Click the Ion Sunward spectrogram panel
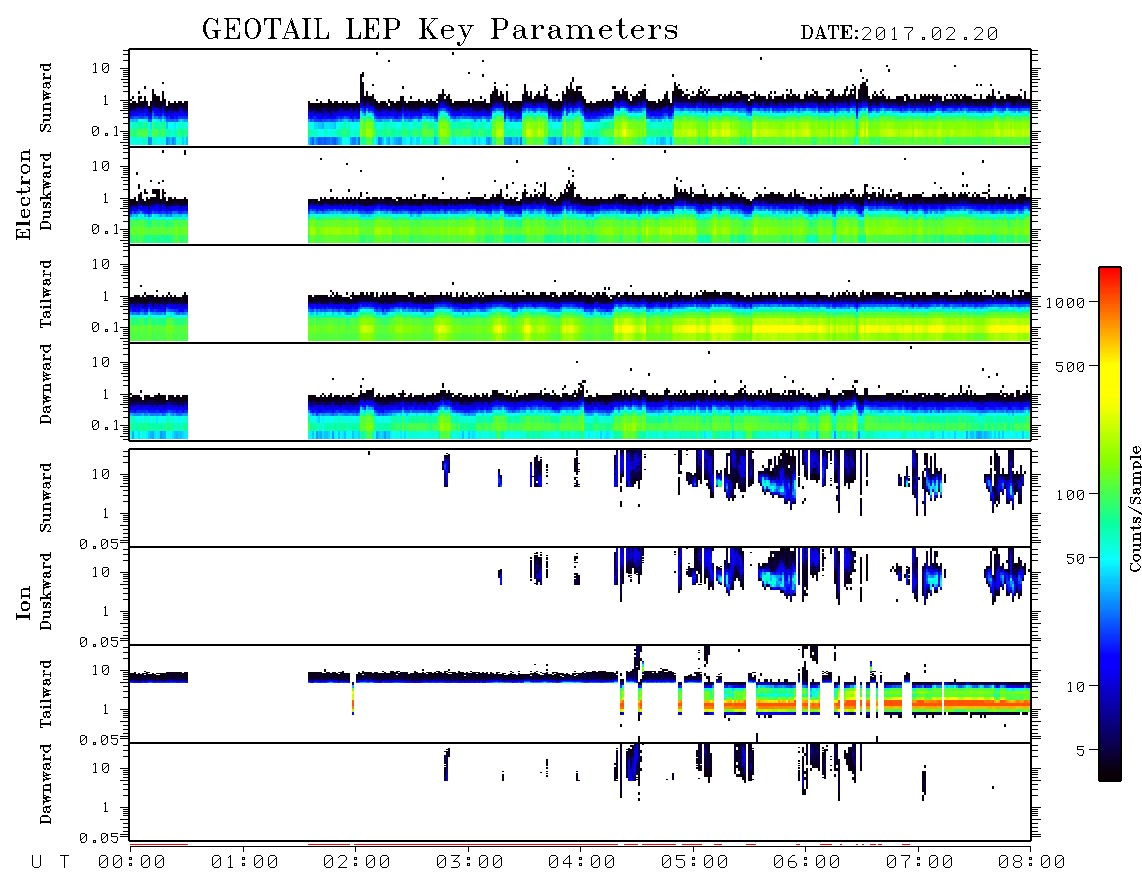 pyautogui.click(x=580, y=498)
